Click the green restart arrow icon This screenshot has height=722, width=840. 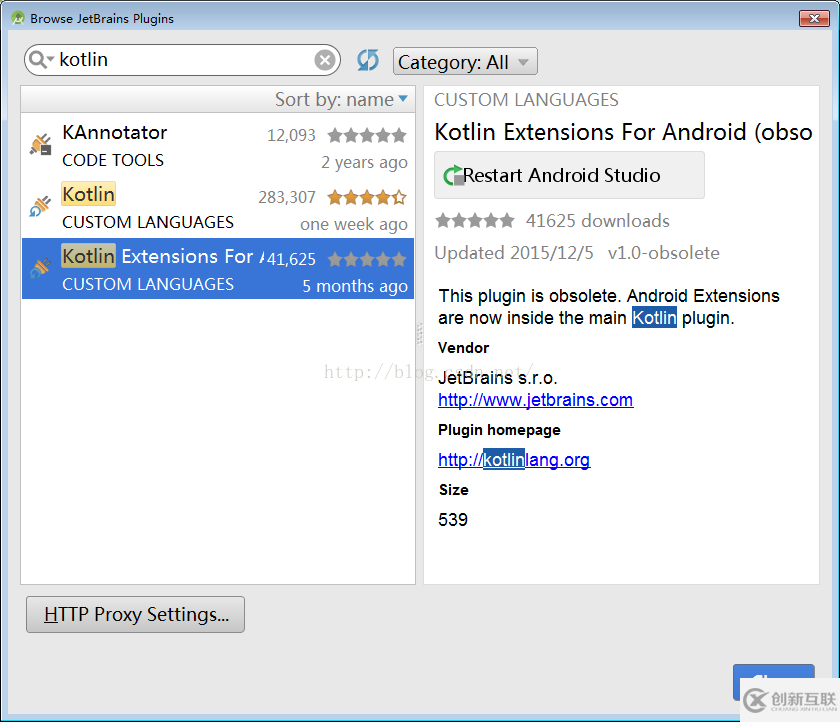[453, 176]
